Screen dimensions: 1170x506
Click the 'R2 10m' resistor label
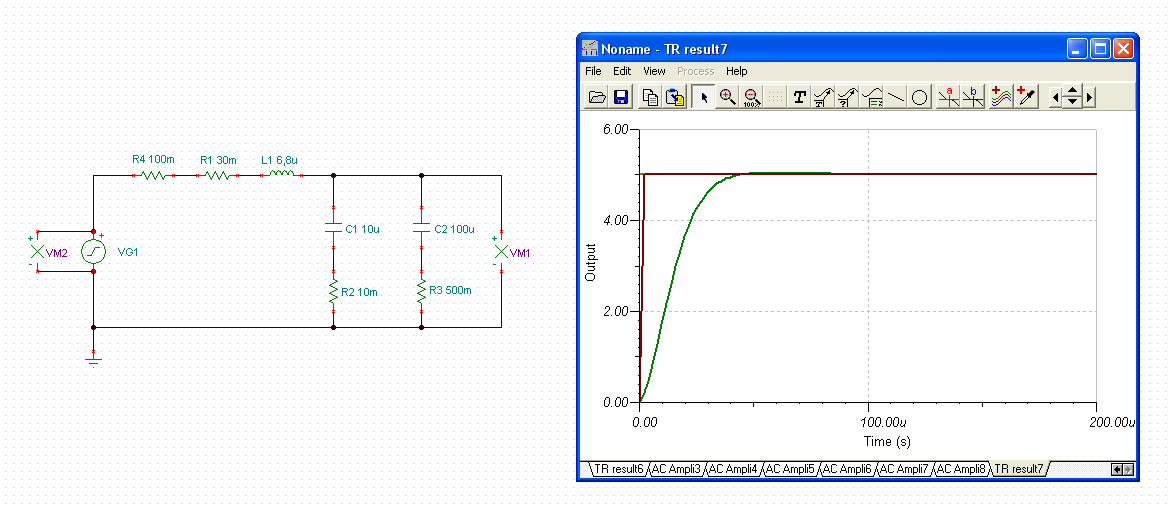point(359,292)
